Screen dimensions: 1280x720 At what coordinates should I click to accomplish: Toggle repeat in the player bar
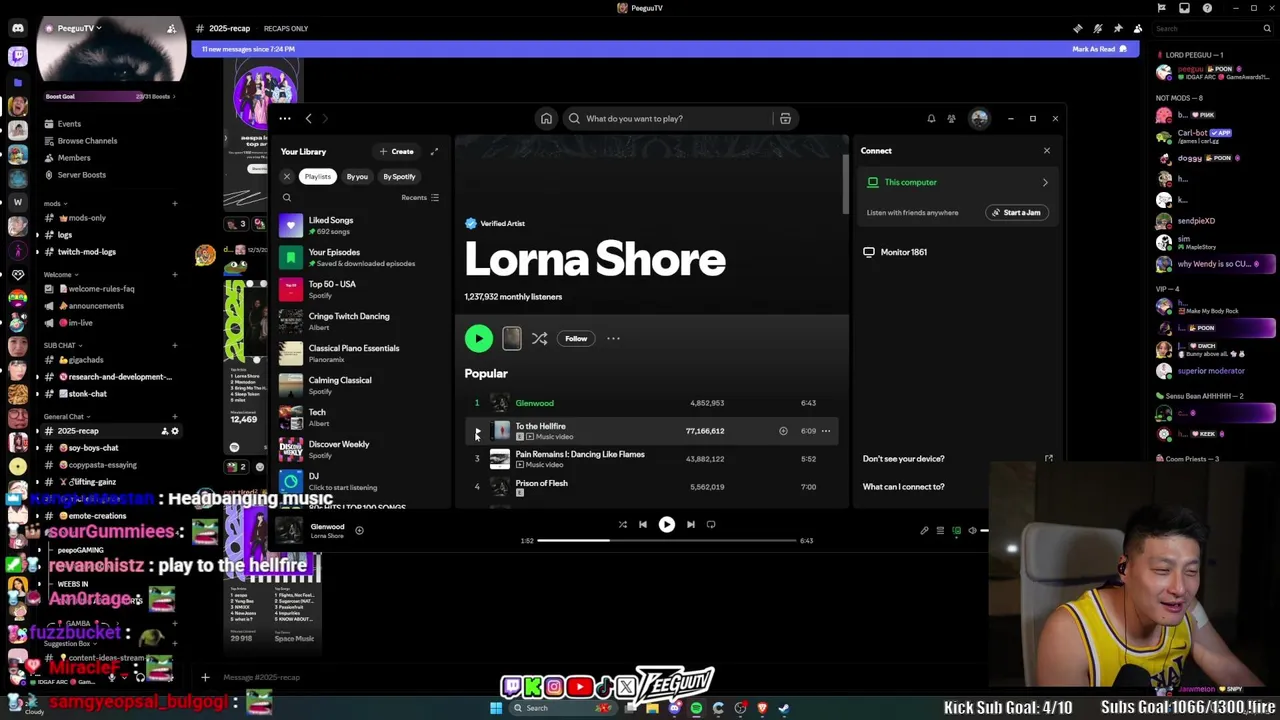[x=711, y=524]
